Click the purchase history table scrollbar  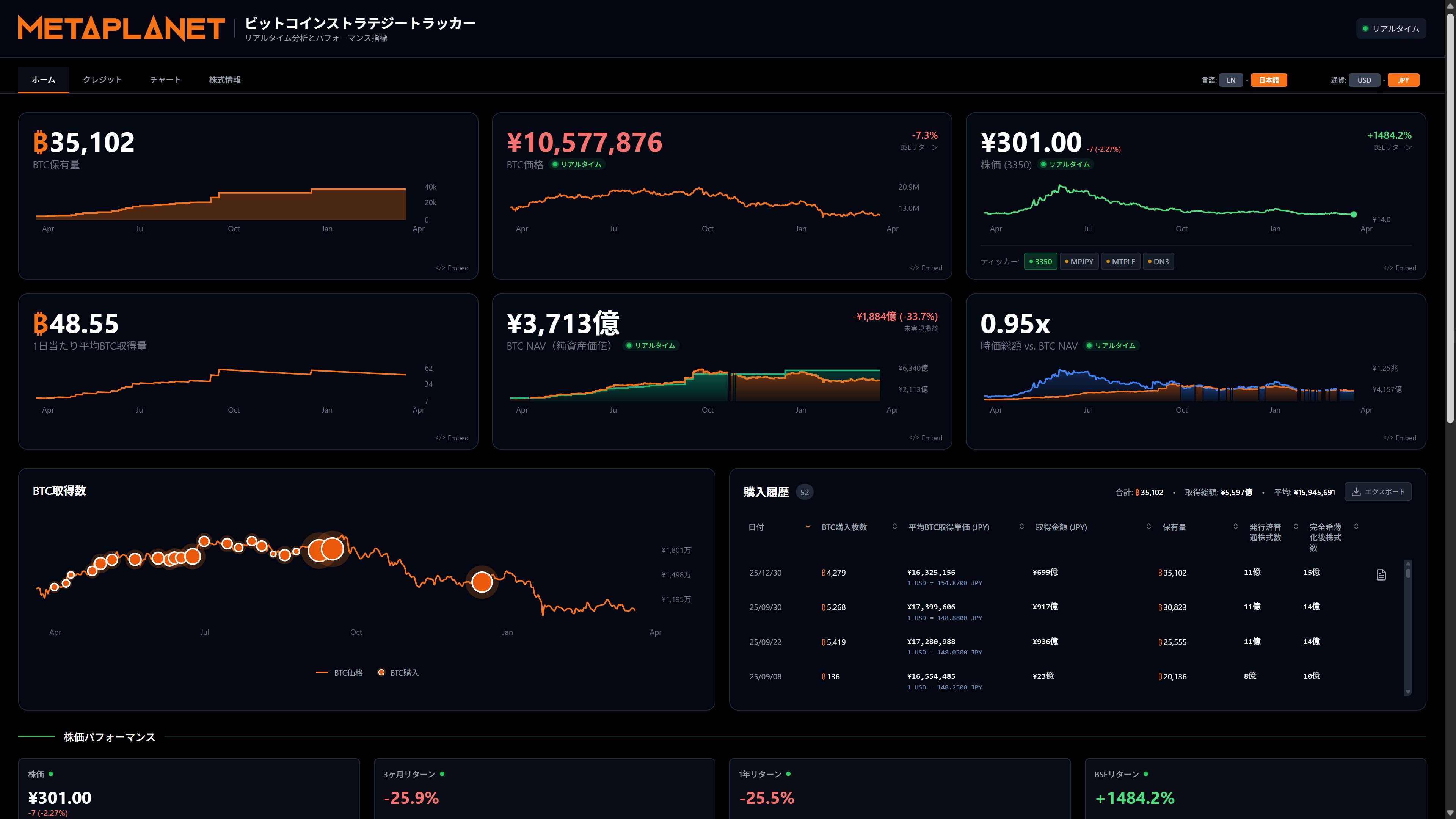(1408, 628)
